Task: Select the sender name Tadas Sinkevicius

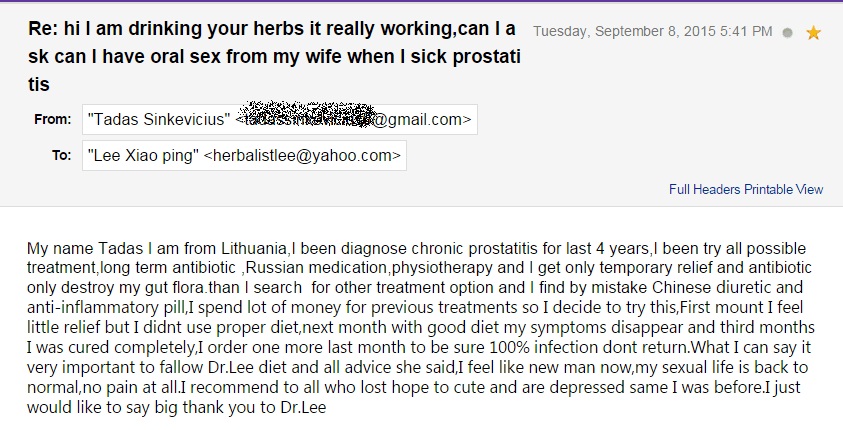Action: pos(159,119)
